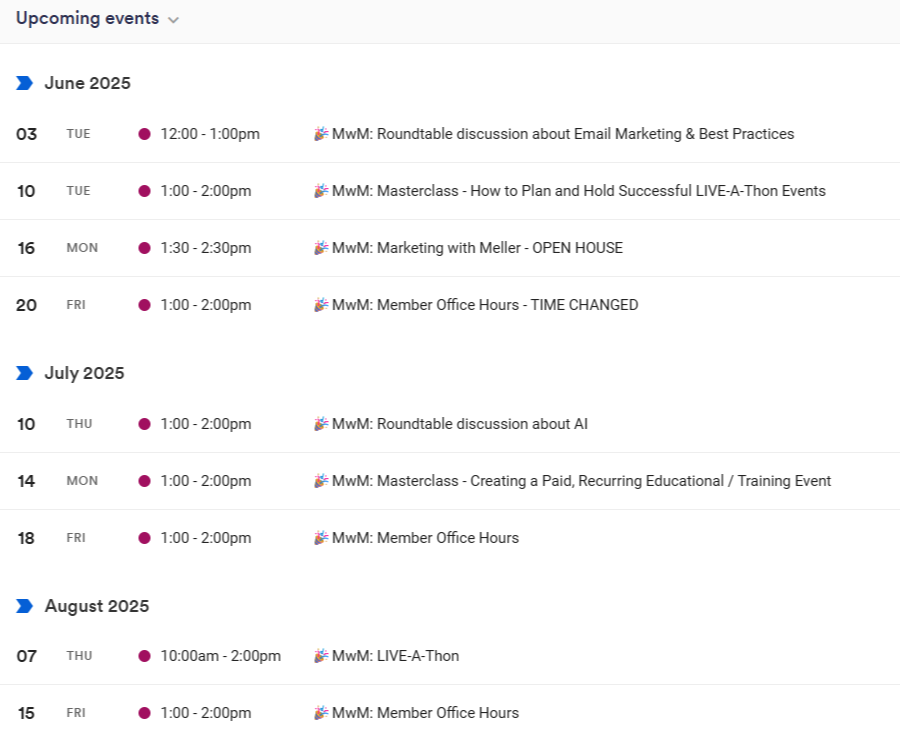Click party icon next to LIVE-A-Thon event
The image size is (901, 746).
point(321,656)
